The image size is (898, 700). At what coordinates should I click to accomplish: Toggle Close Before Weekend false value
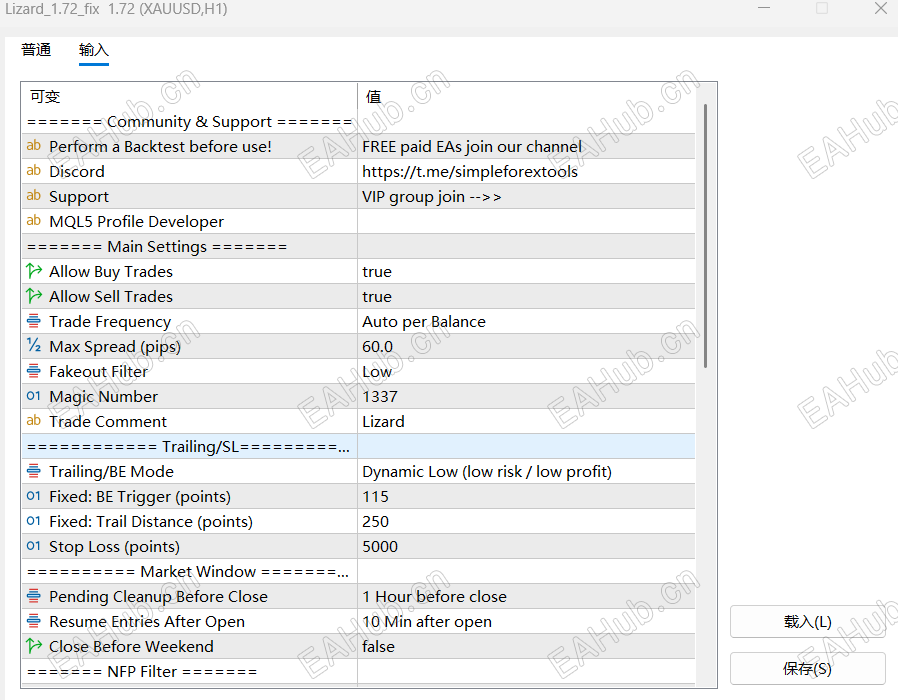click(x=526, y=647)
